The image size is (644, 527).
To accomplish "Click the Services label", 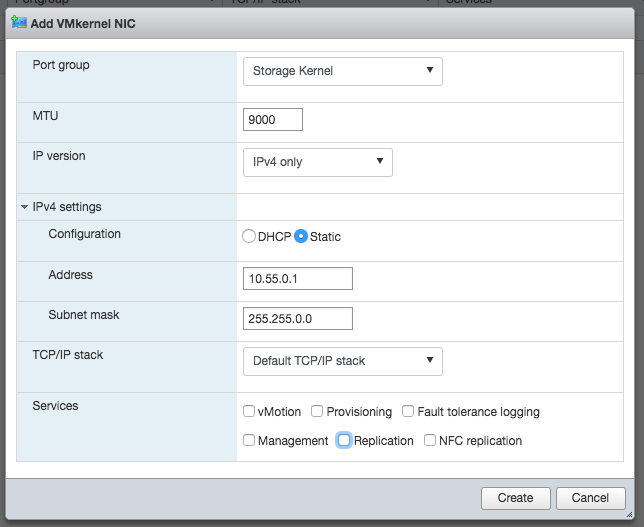I will click(55, 406).
